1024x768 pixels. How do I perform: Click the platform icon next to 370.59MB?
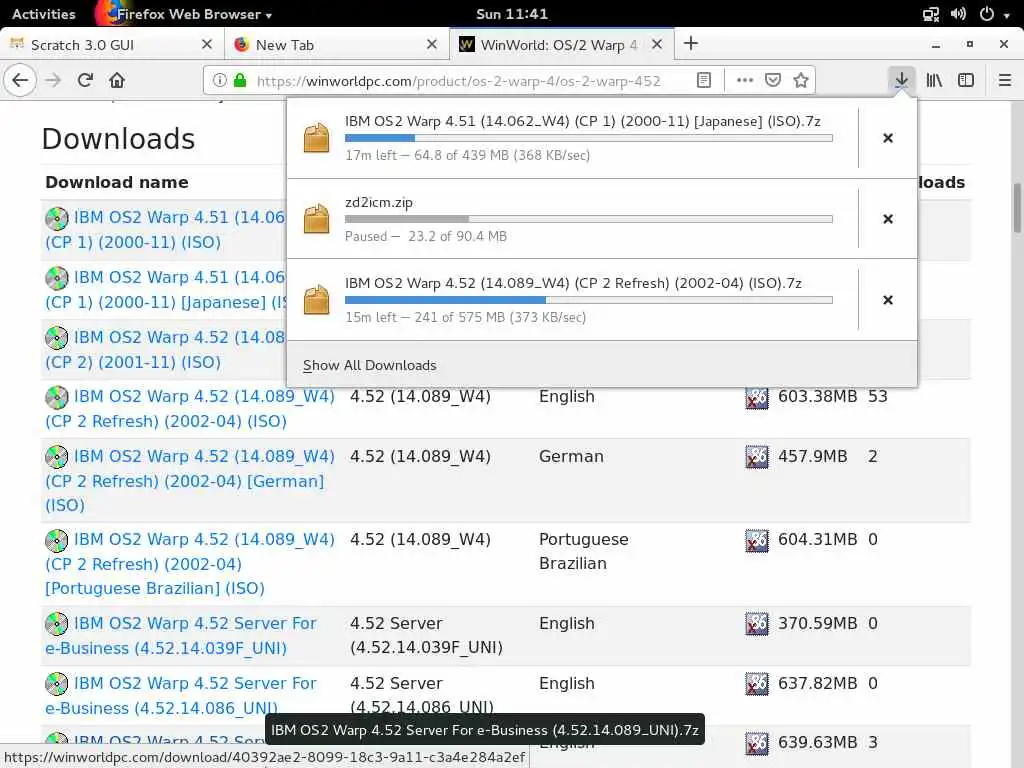coord(757,624)
